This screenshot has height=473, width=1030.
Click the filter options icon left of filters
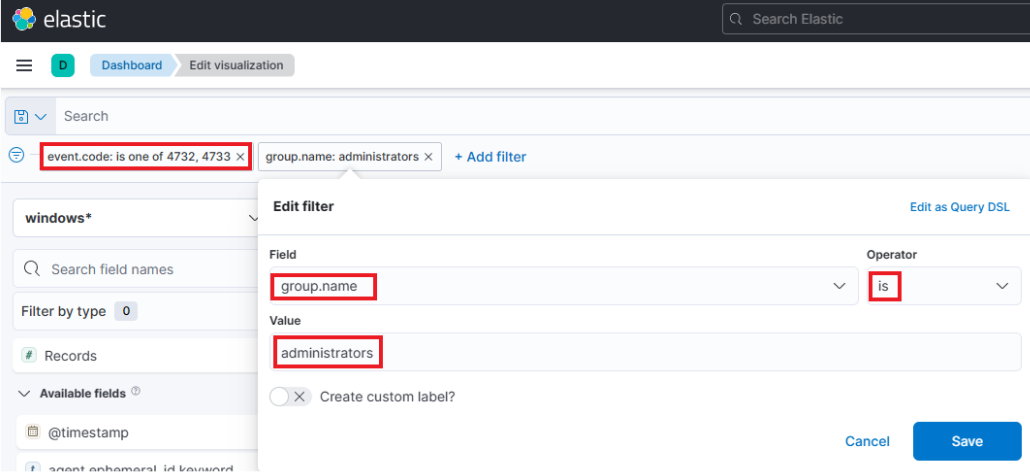tap(17, 156)
